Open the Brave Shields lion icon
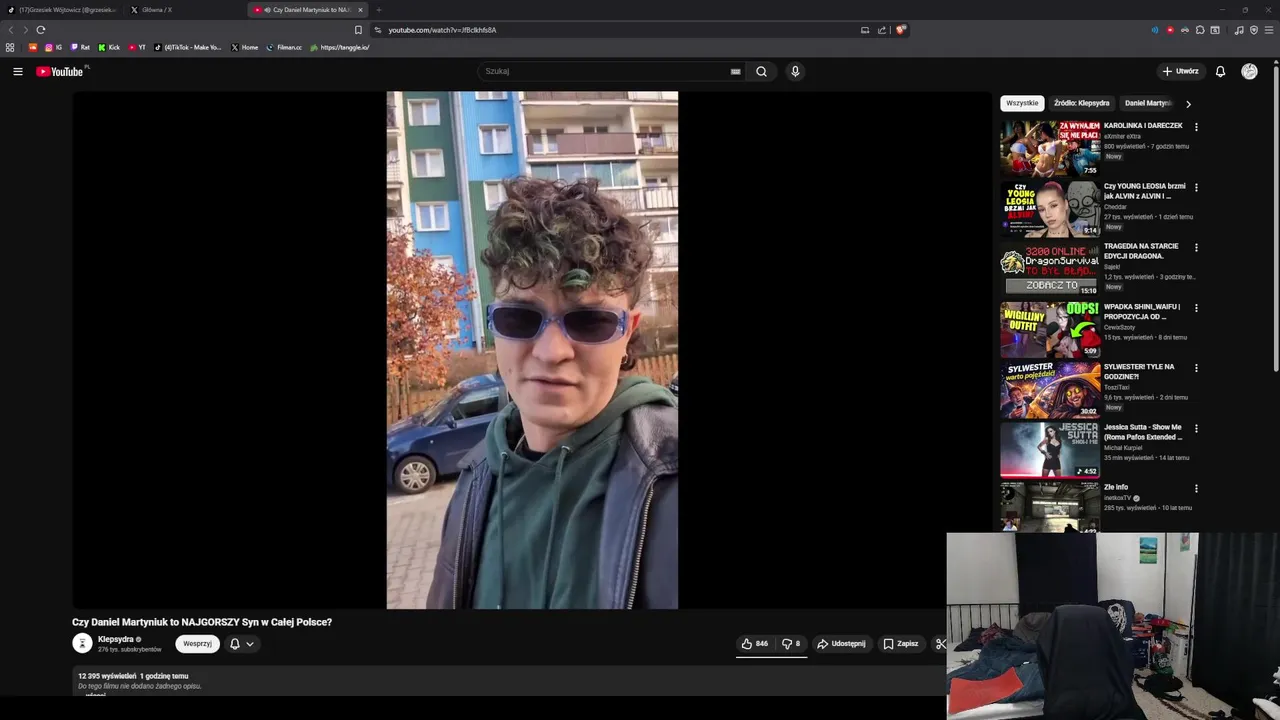 pyautogui.click(x=900, y=30)
